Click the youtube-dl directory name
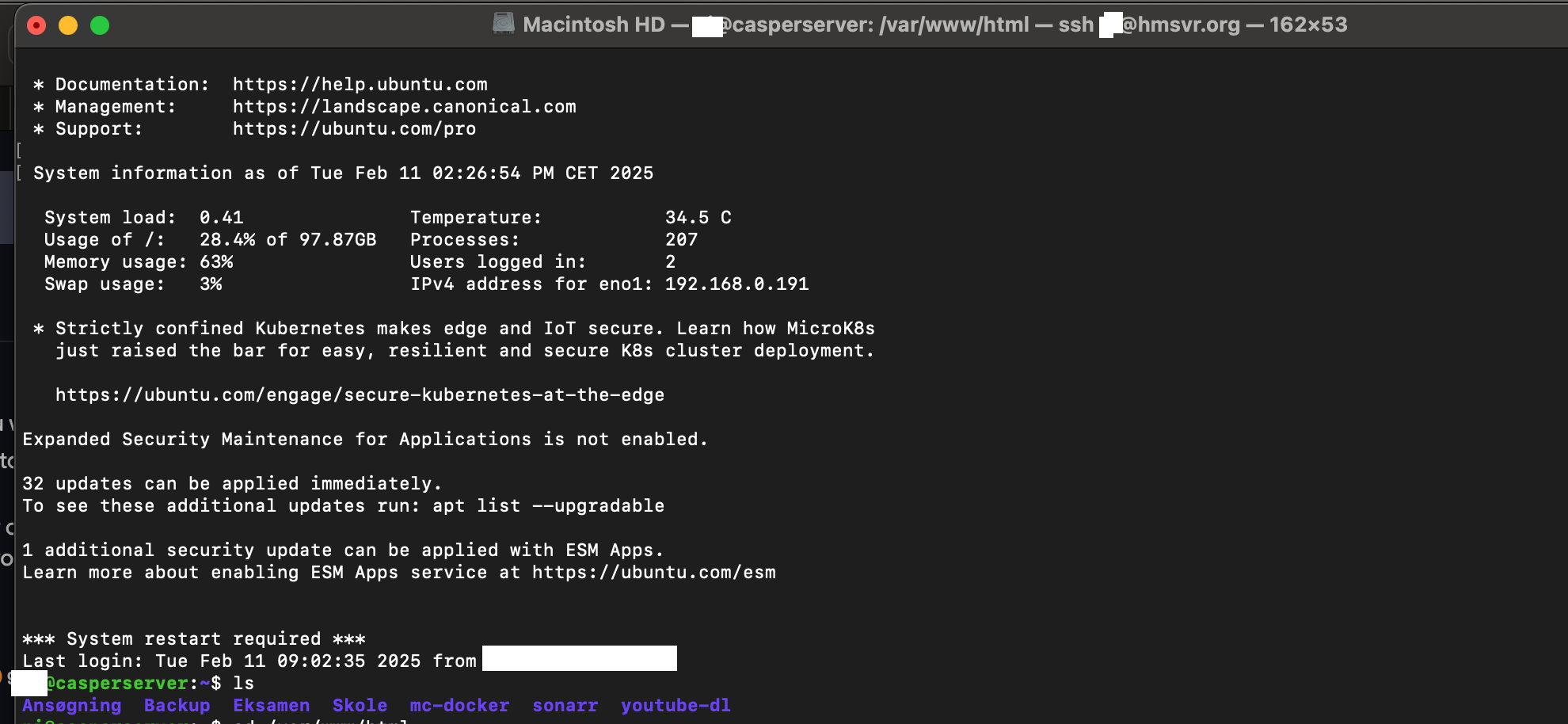 point(676,705)
